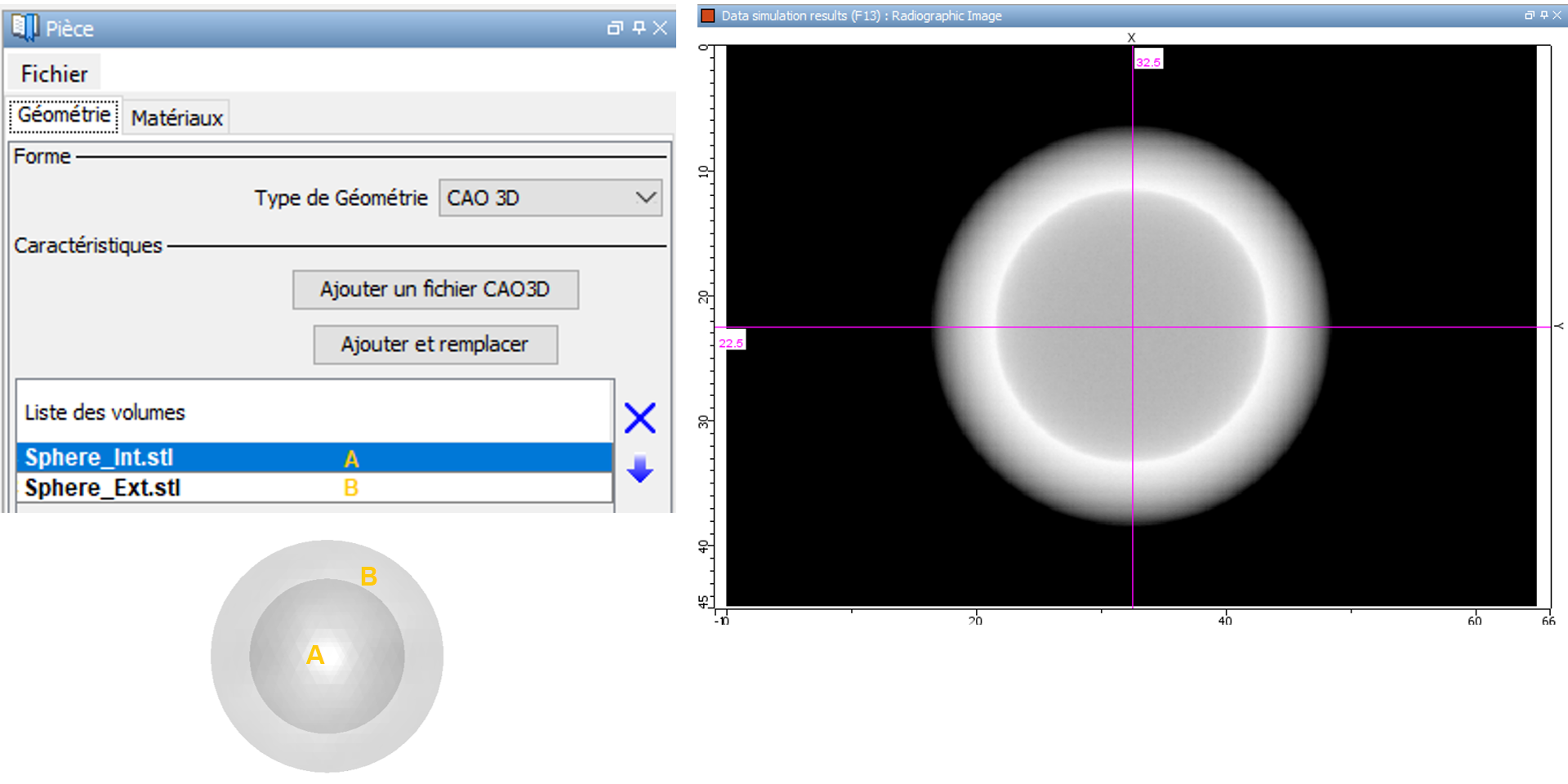Open the Fichier menu
Screen dimensions: 1568x784
click(54, 73)
